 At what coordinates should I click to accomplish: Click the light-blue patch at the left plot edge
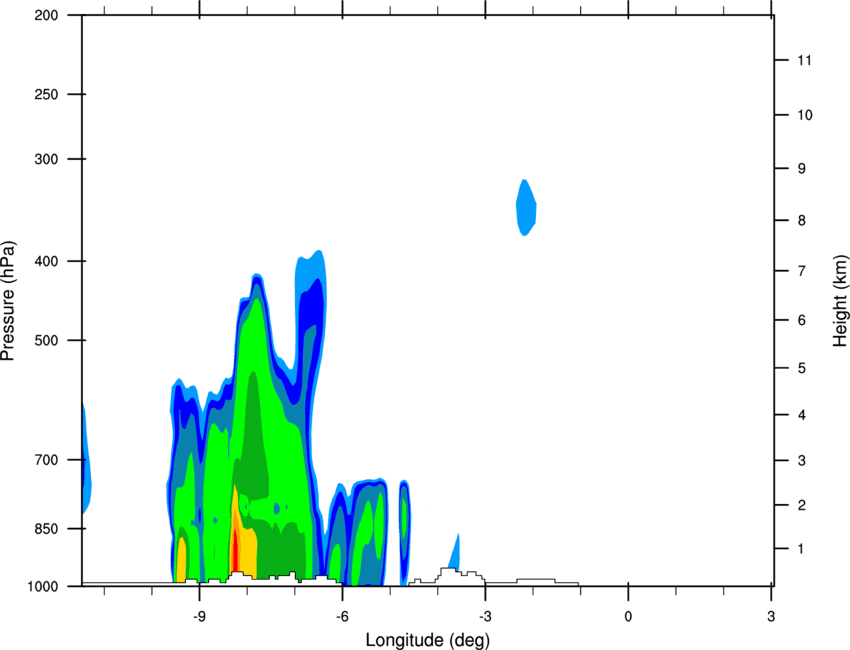tap(86, 461)
